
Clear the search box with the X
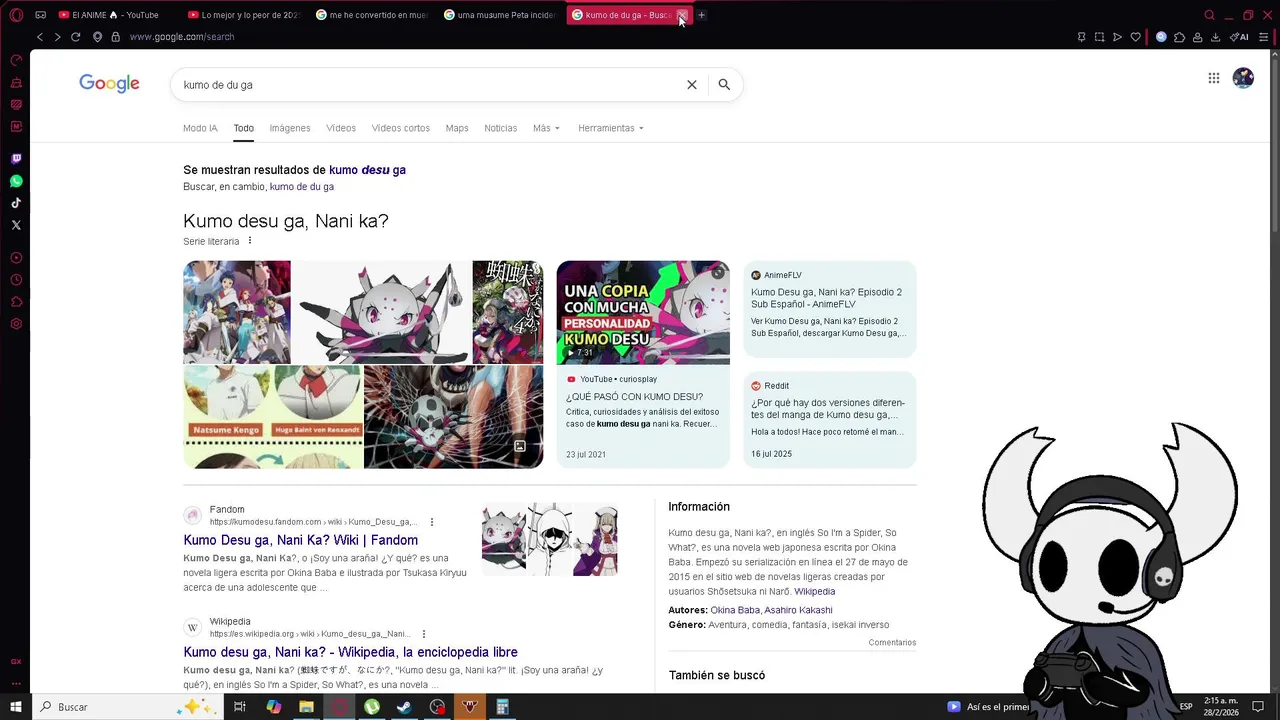click(691, 85)
